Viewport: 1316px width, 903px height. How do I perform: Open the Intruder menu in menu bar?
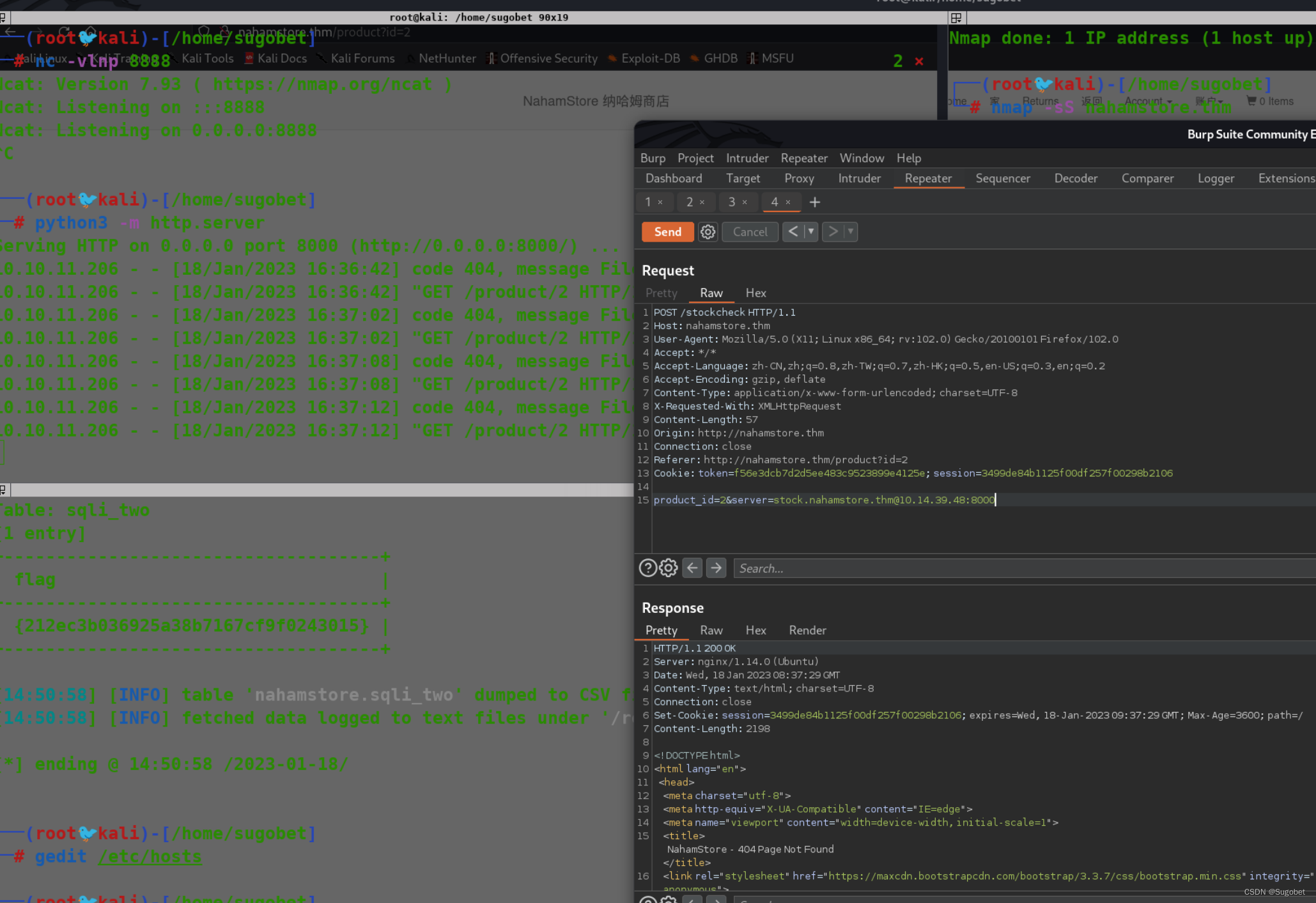747,158
